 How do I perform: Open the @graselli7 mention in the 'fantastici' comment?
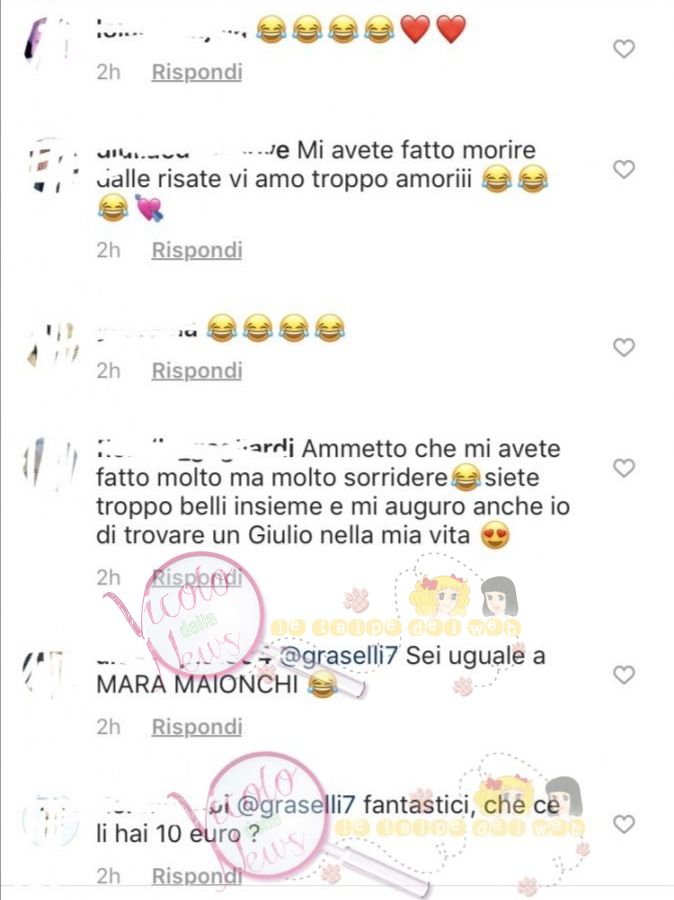click(295, 805)
